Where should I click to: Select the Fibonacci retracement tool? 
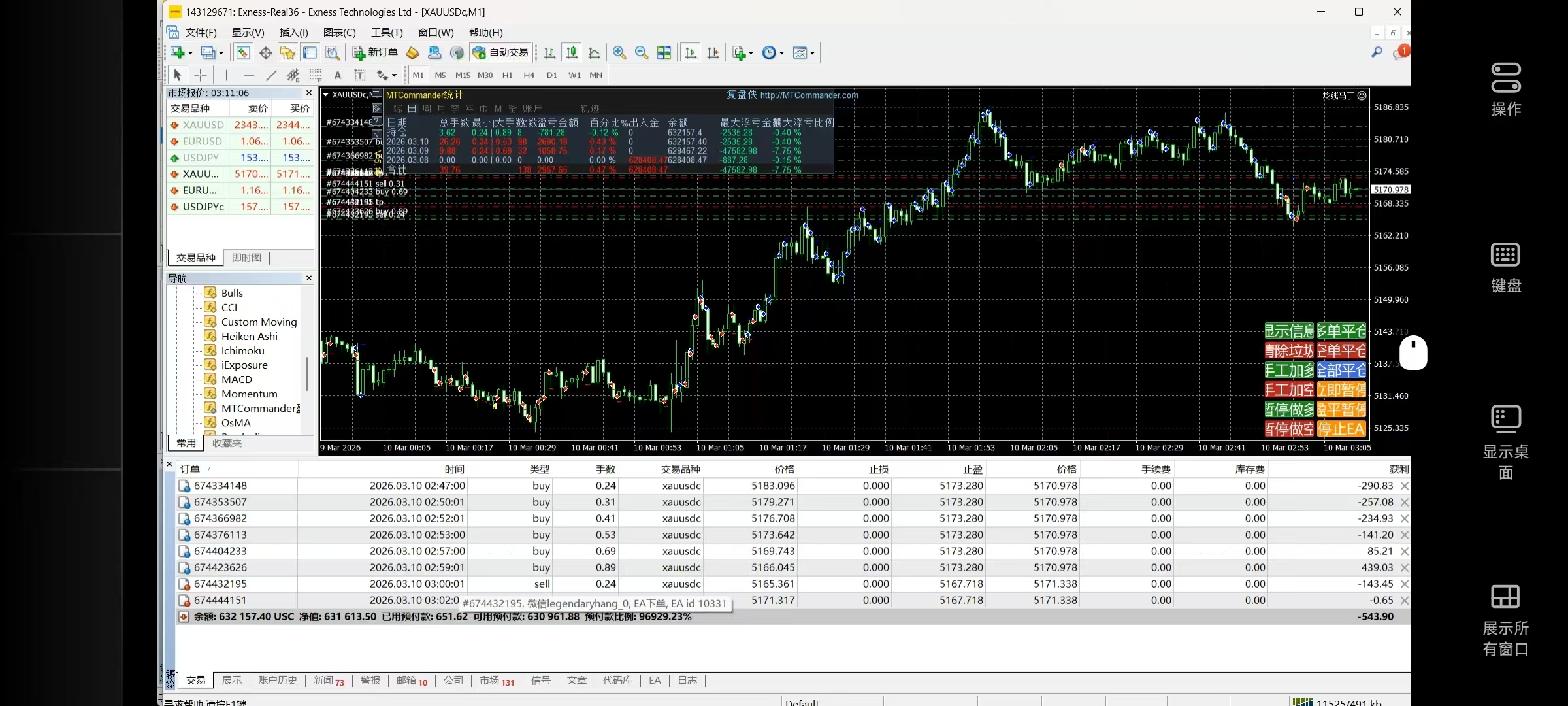click(x=316, y=75)
